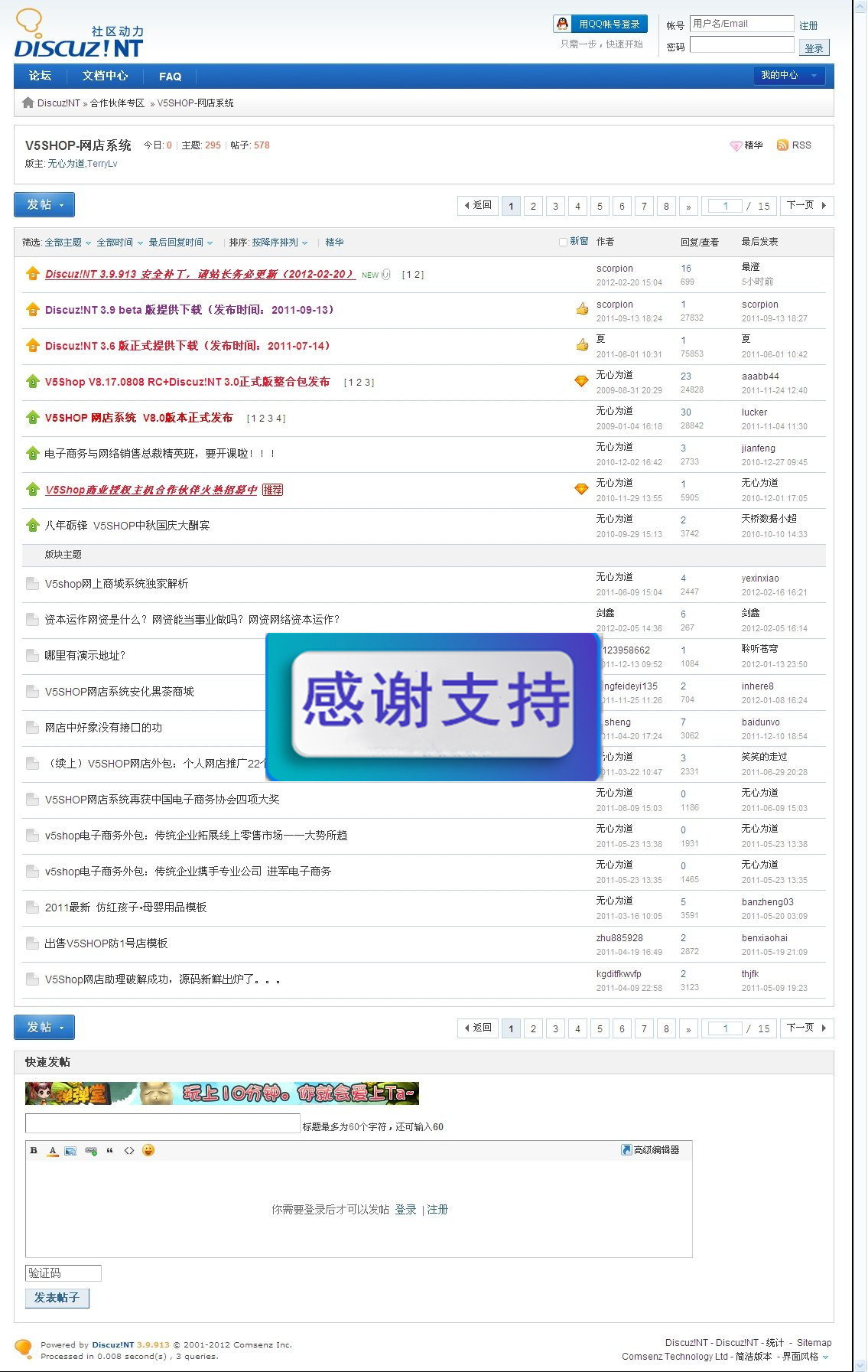Click green sticky icon of 八年砺锋 thread
The width and height of the screenshot is (868, 1372).
pyautogui.click(x=32, y=525)
